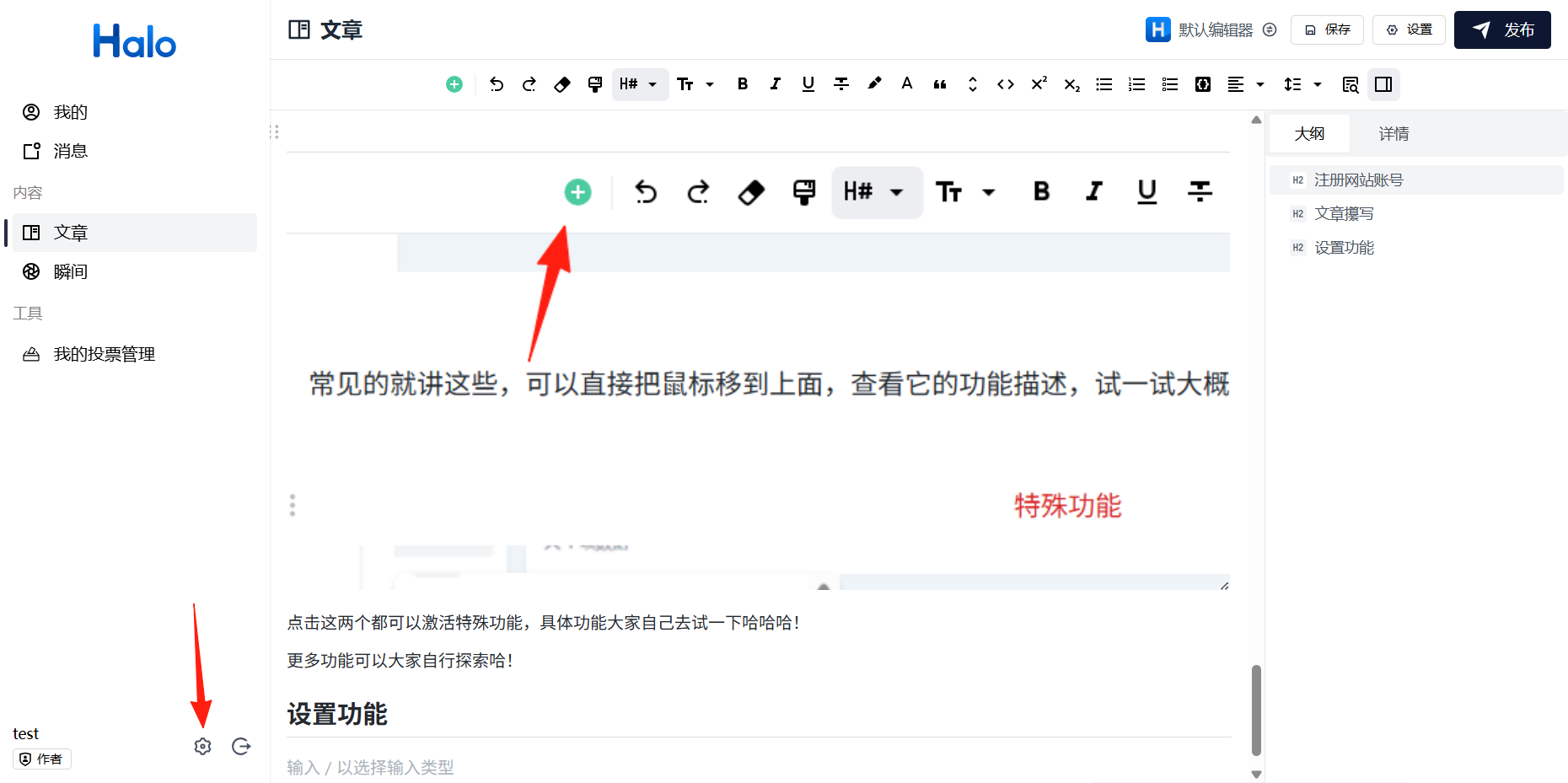1568x783 pixels.
Task: Save the post with 保存 button
Action: [1328, 30]
